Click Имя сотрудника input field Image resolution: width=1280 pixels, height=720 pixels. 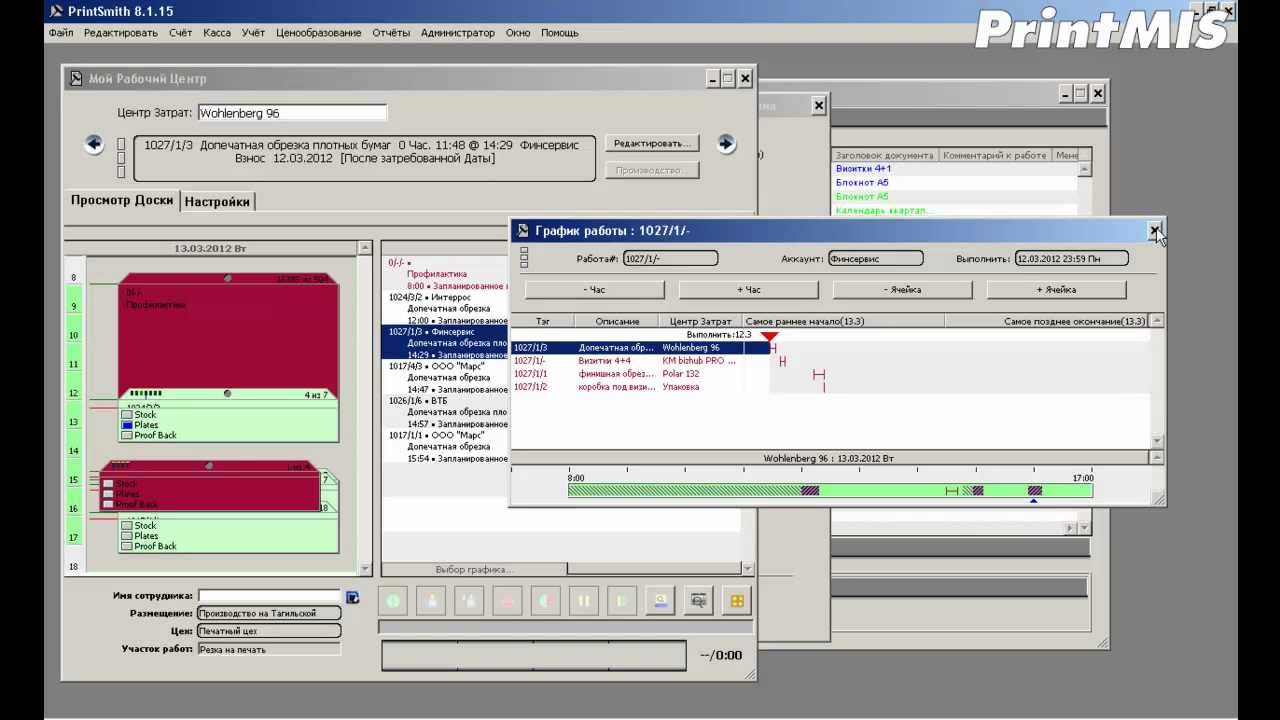coord(270,596)
